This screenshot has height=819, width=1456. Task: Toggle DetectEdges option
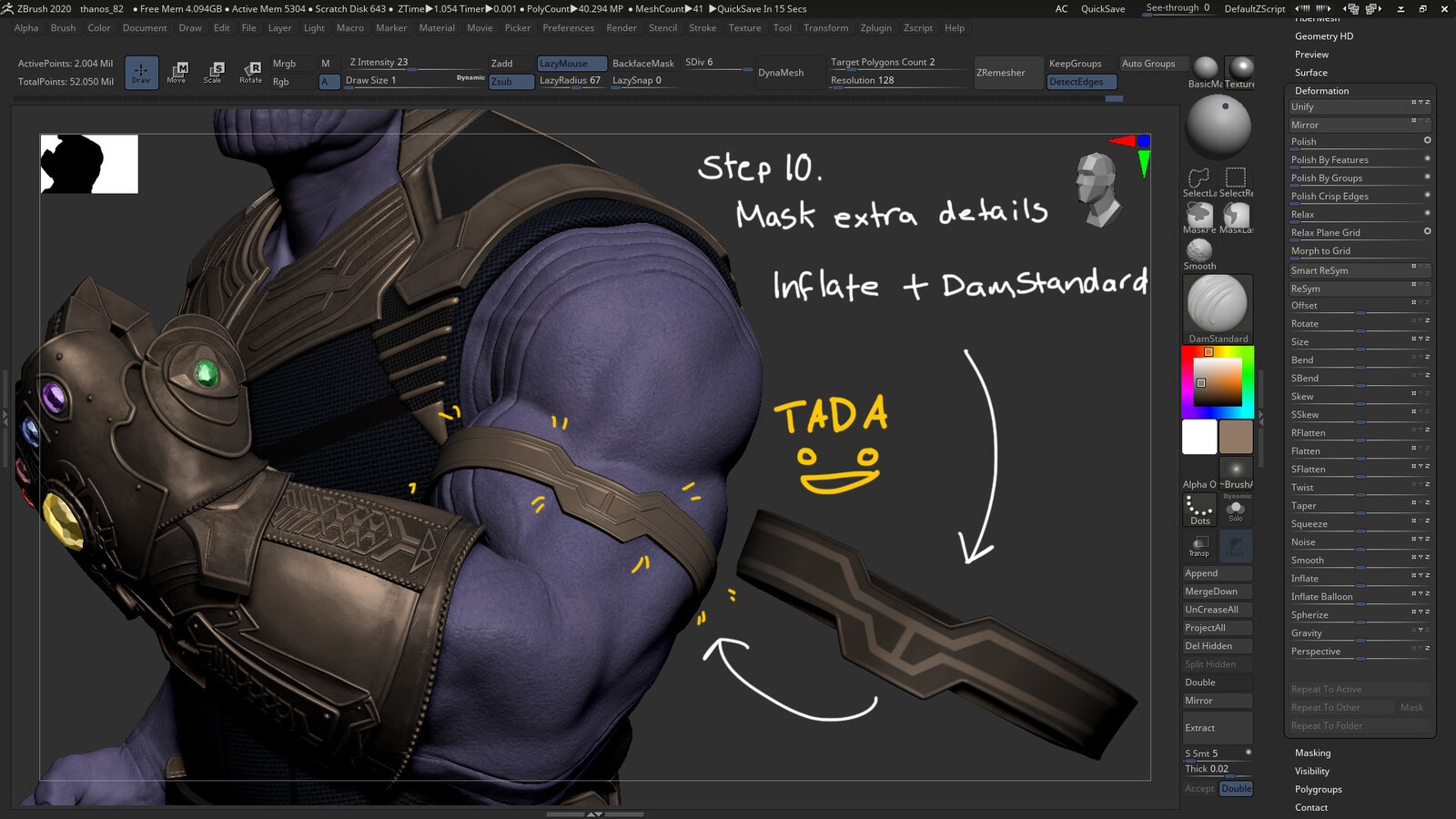[x=1081, y=82]
